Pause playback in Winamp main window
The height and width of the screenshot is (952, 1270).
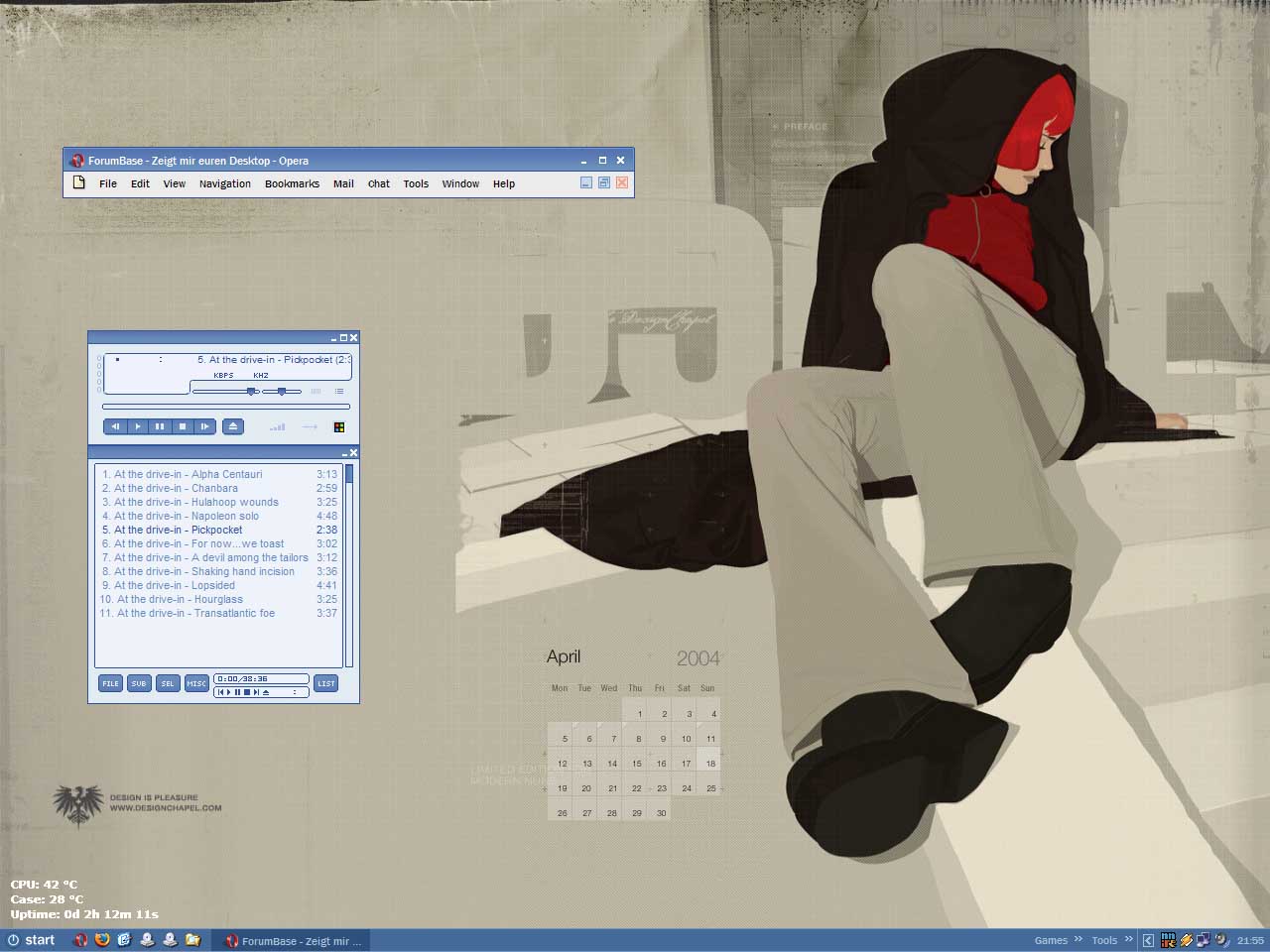pyautogui.click(x=160, y=426)
